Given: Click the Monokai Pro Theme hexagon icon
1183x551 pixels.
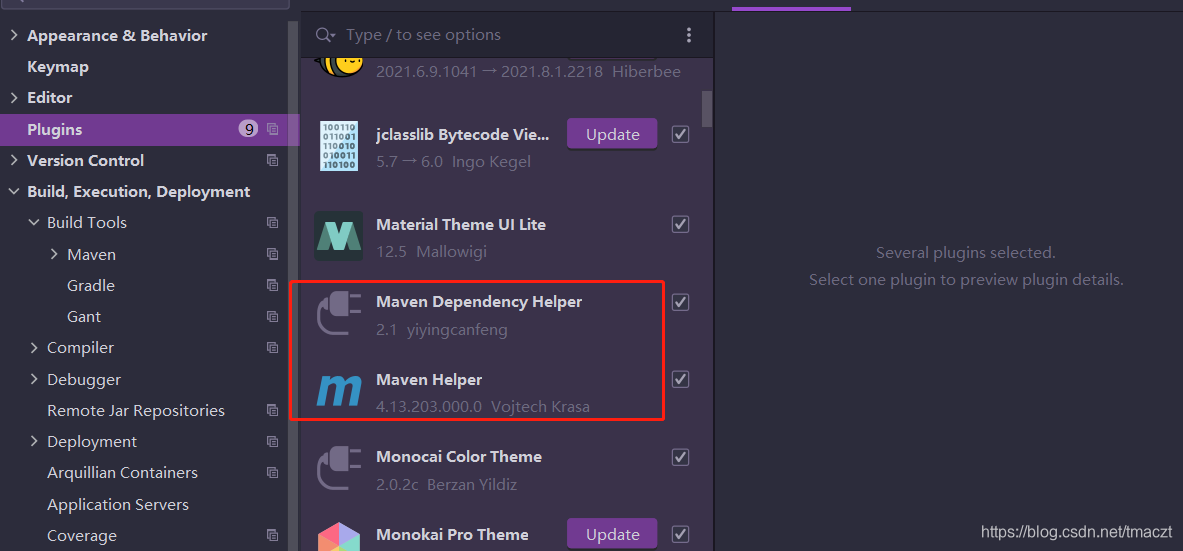Looking at the screenshot, I should (339, 537).
